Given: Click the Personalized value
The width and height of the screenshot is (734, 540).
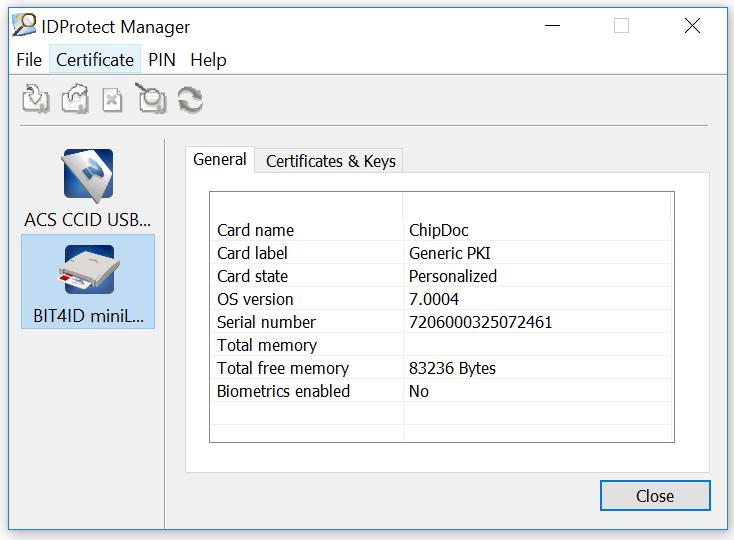Looking at the screenshot, I should [453, 276].
